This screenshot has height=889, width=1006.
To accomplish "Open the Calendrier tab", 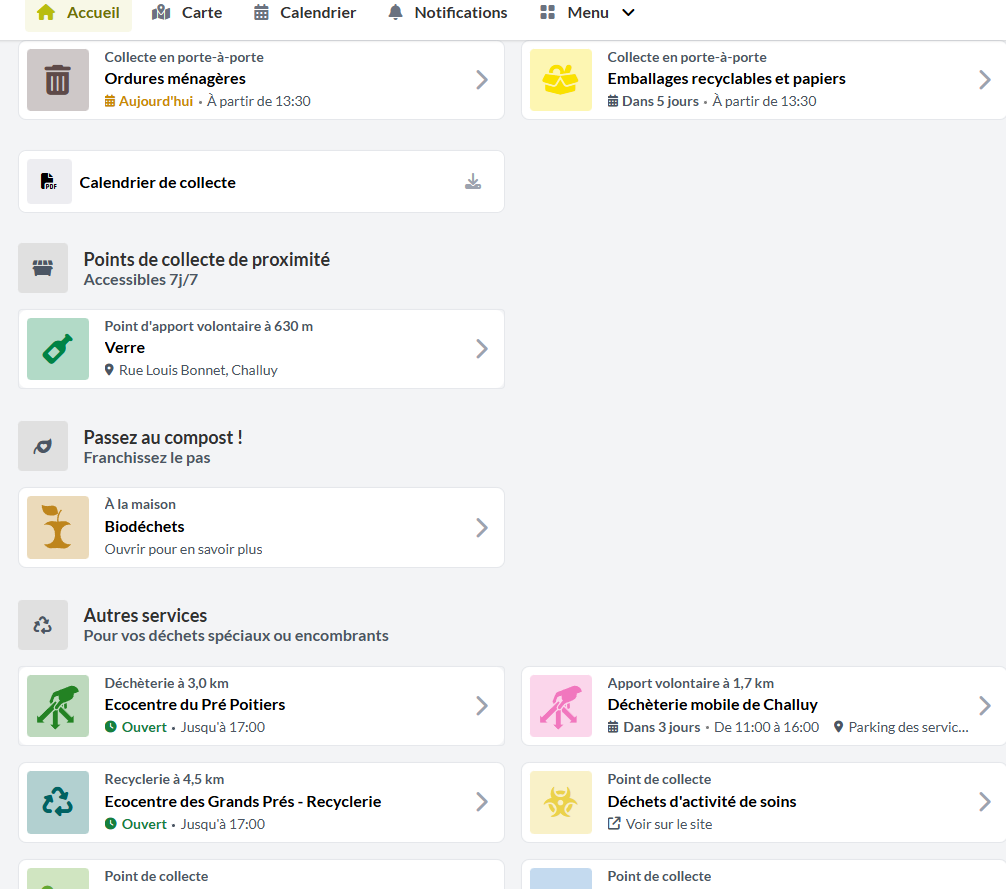I will pyautogui.click(x=305, y=13).
